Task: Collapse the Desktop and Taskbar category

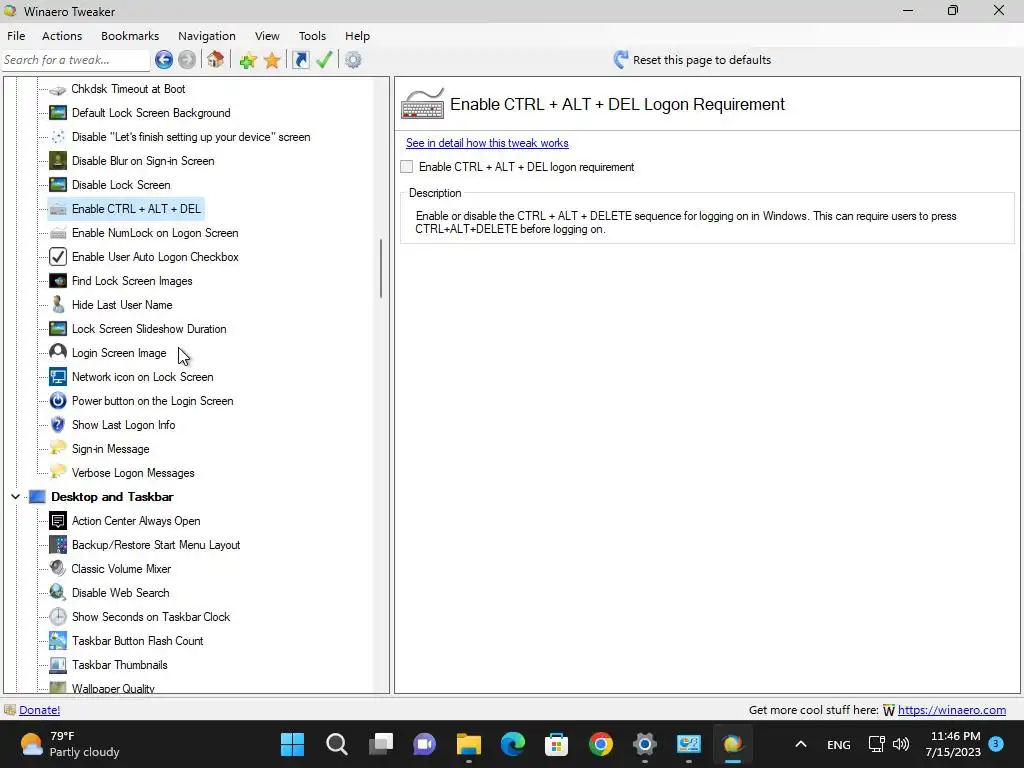Action: 16,497
